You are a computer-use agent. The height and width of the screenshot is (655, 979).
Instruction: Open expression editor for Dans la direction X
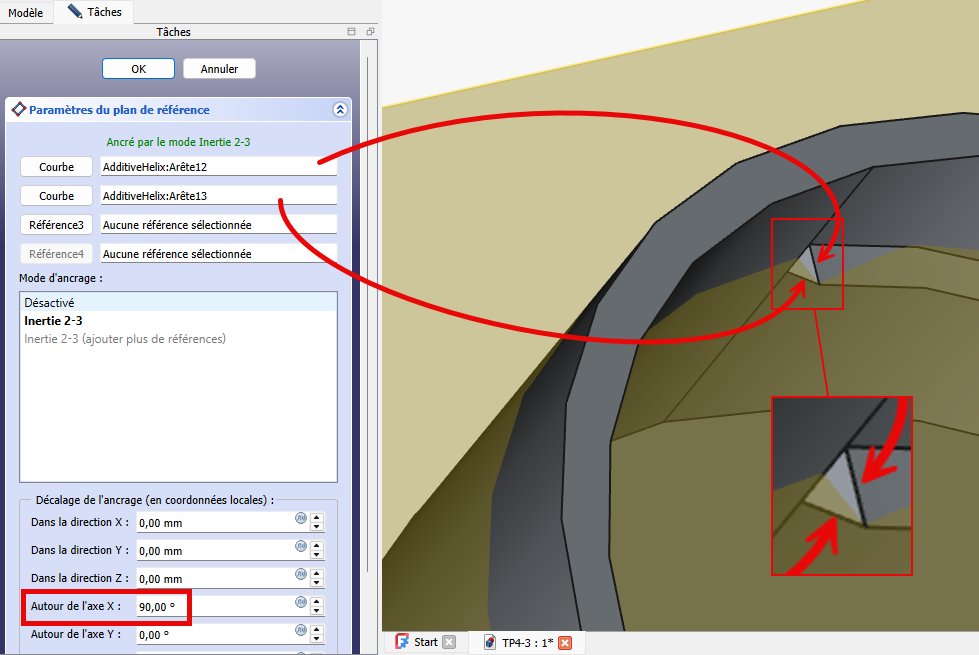click(x=300, y=519)
